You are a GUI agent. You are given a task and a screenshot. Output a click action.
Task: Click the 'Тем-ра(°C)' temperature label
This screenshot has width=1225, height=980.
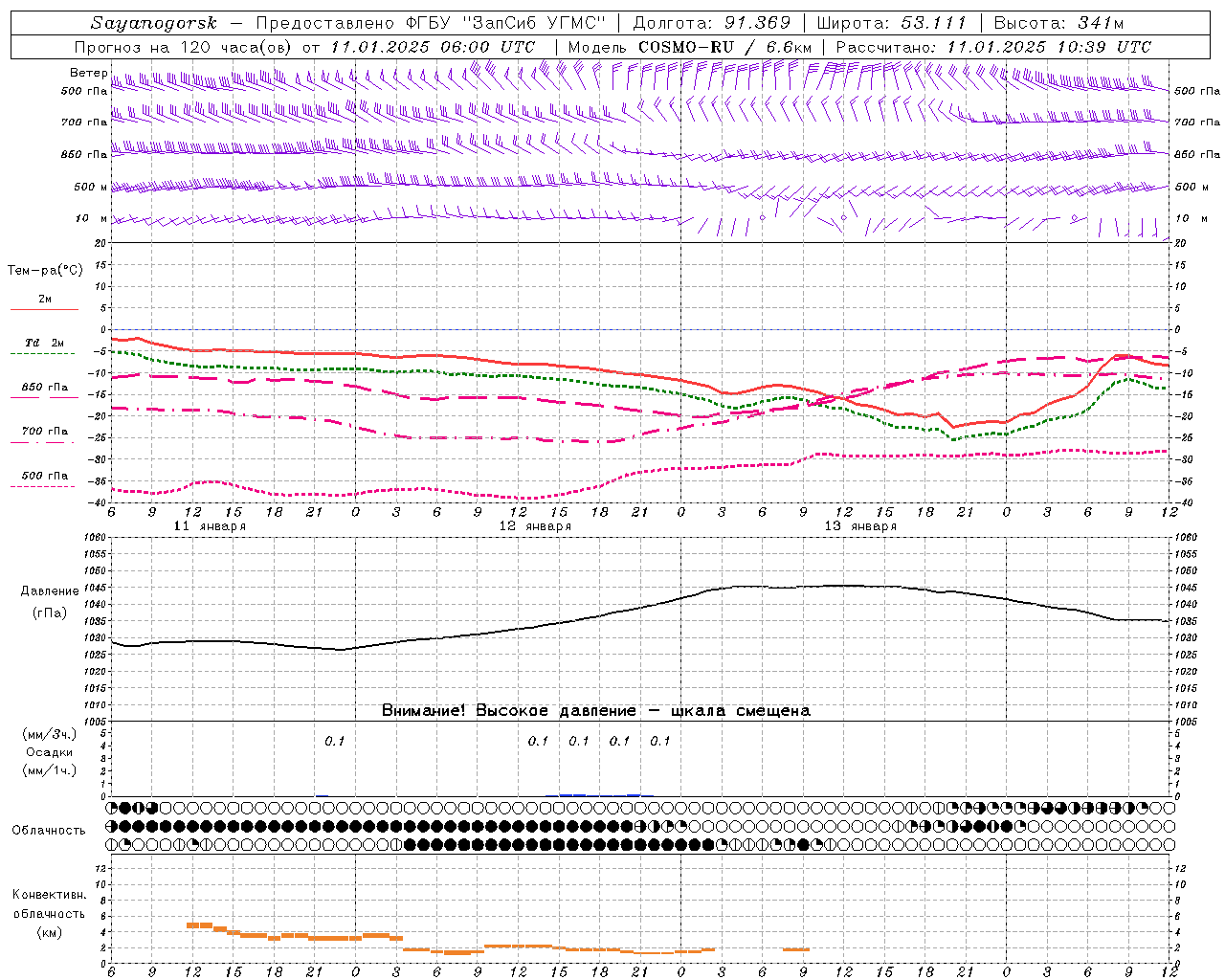click(45, 271)
